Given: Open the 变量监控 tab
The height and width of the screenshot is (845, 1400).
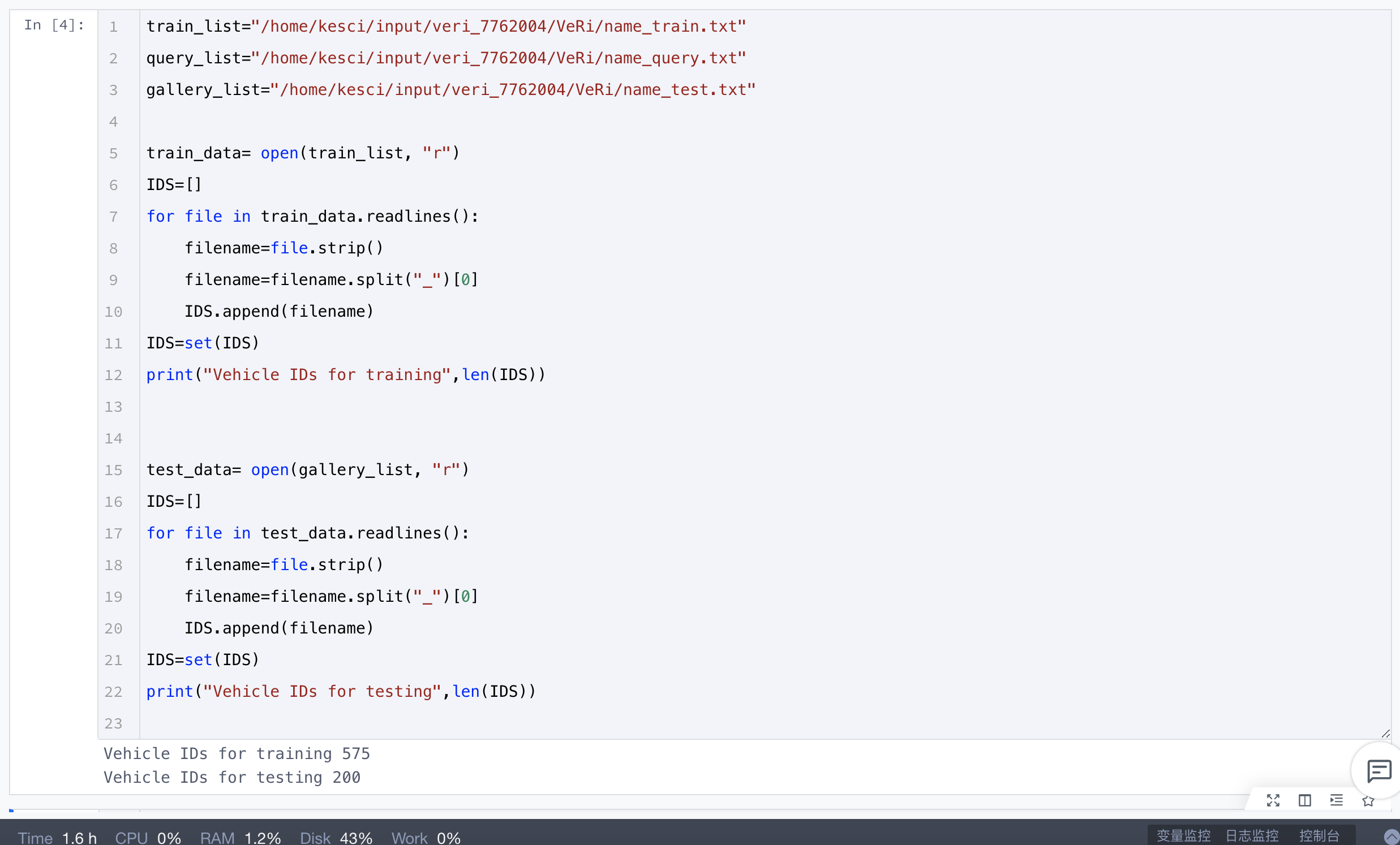Looking at the screenshot, I should click(x=1183, y=836).
